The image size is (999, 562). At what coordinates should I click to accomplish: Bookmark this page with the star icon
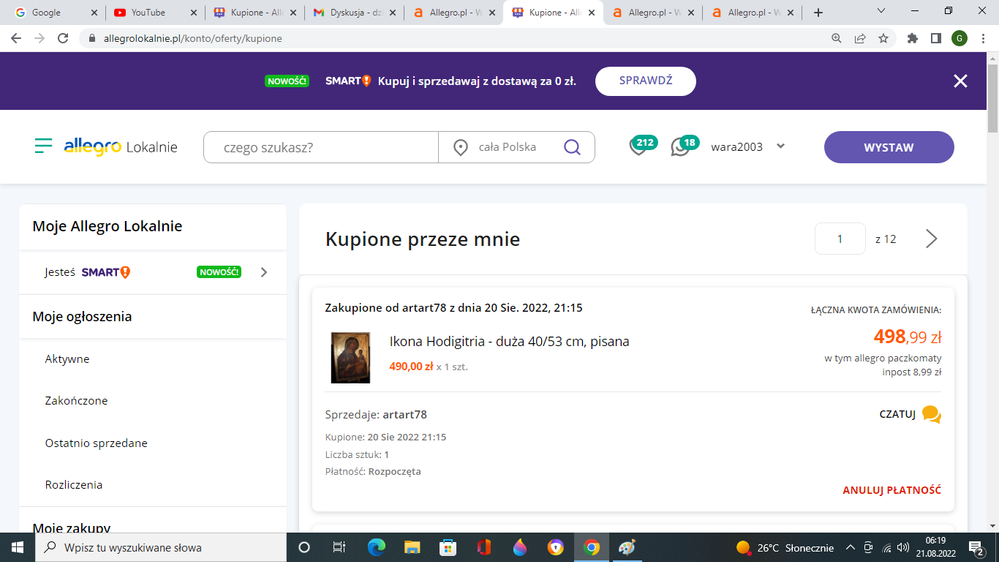[x=883, y=38]
